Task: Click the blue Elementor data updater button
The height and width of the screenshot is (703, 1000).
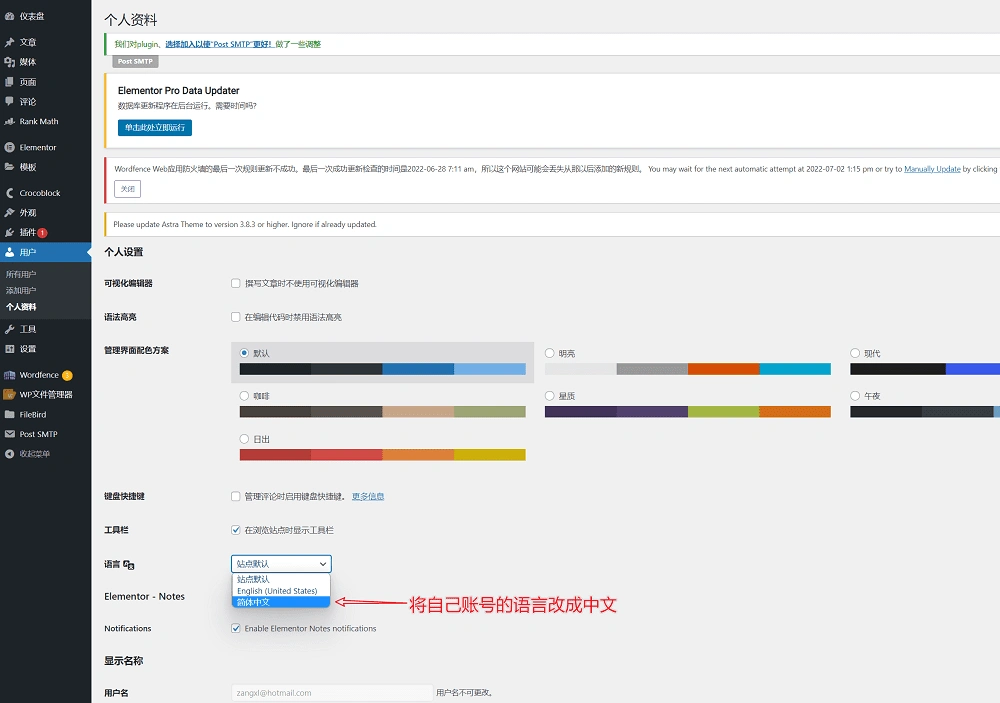Action: [x=154, y=128]
